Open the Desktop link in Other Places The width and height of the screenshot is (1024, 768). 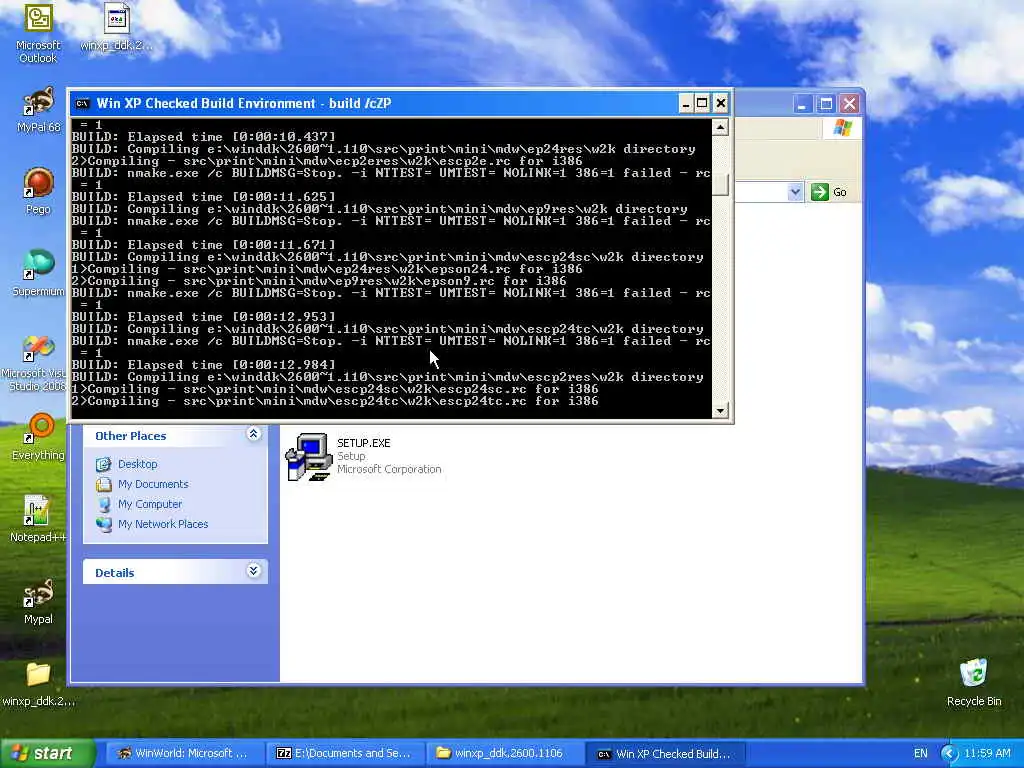138,464
